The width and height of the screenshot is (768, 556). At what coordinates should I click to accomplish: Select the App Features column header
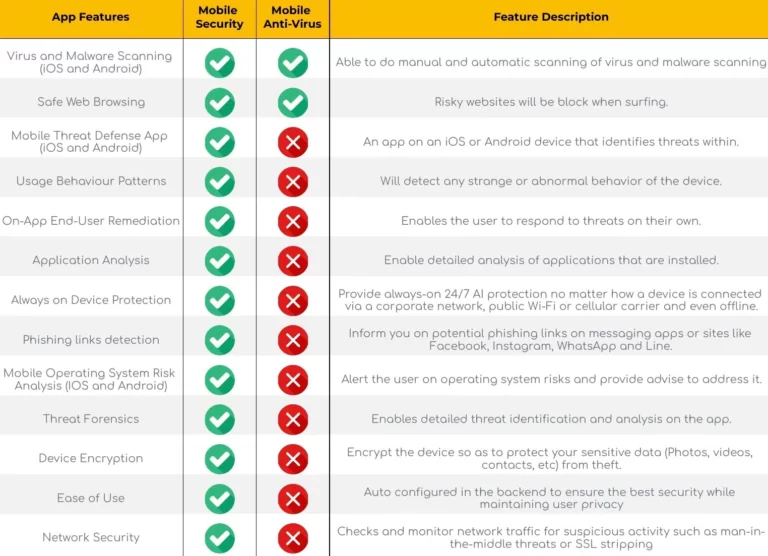[91, 17]
